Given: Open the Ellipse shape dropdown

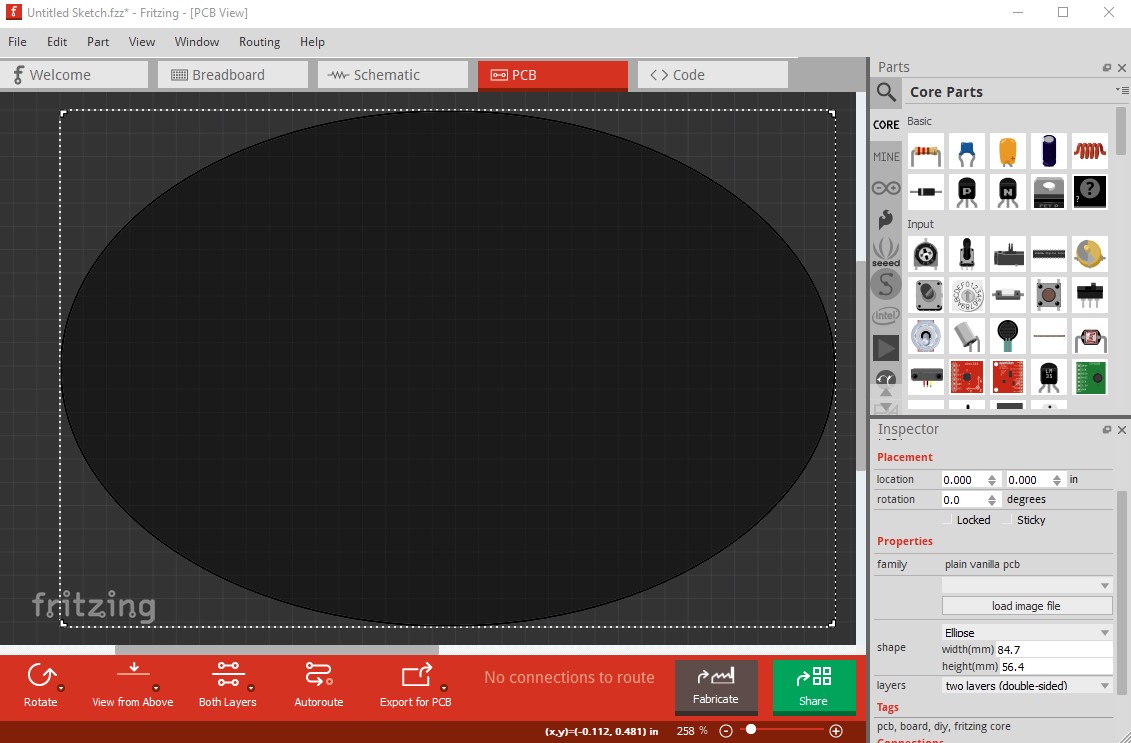Looking at the screenshot, I should tap(1027, 632).
